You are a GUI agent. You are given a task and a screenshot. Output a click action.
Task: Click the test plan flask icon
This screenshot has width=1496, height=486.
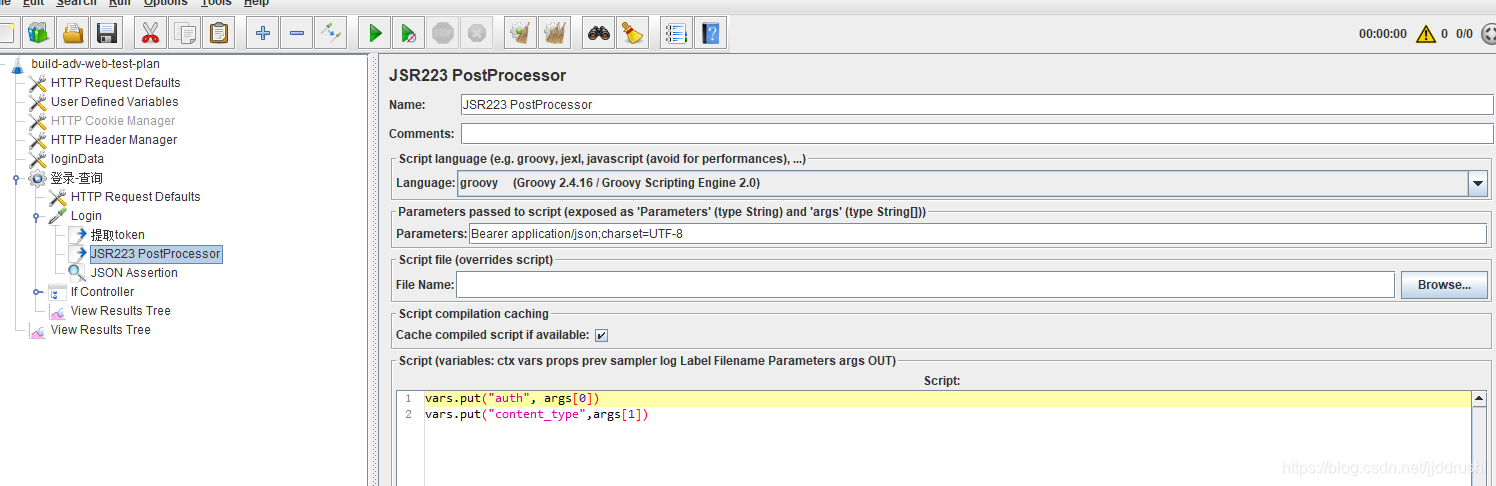(x=17, y=64)
